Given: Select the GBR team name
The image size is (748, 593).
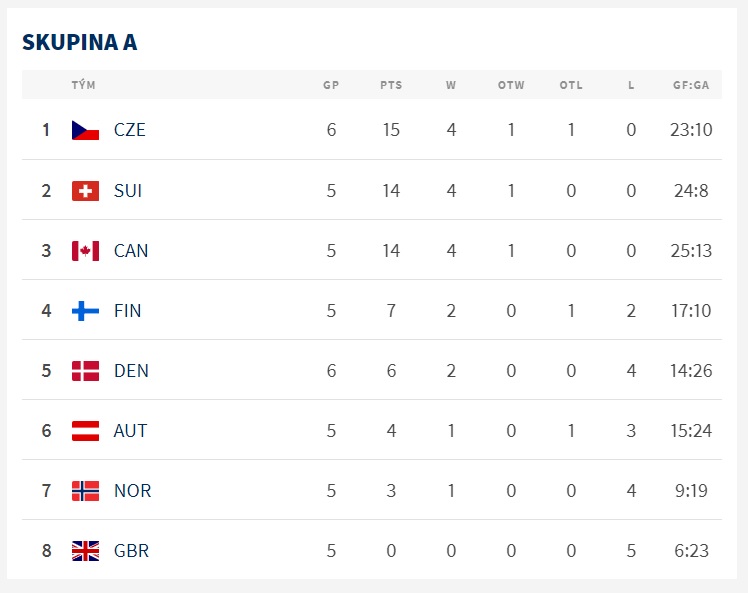Looking at the screenshot, I should pyautogui.click(x=132, y=551).
